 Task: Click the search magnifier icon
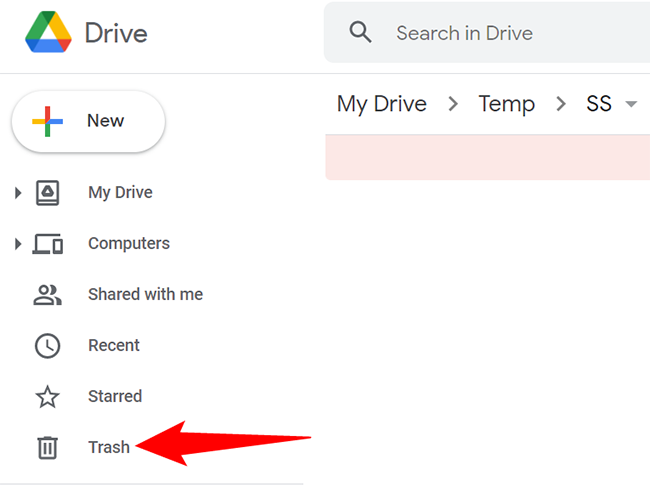(360, 33)
